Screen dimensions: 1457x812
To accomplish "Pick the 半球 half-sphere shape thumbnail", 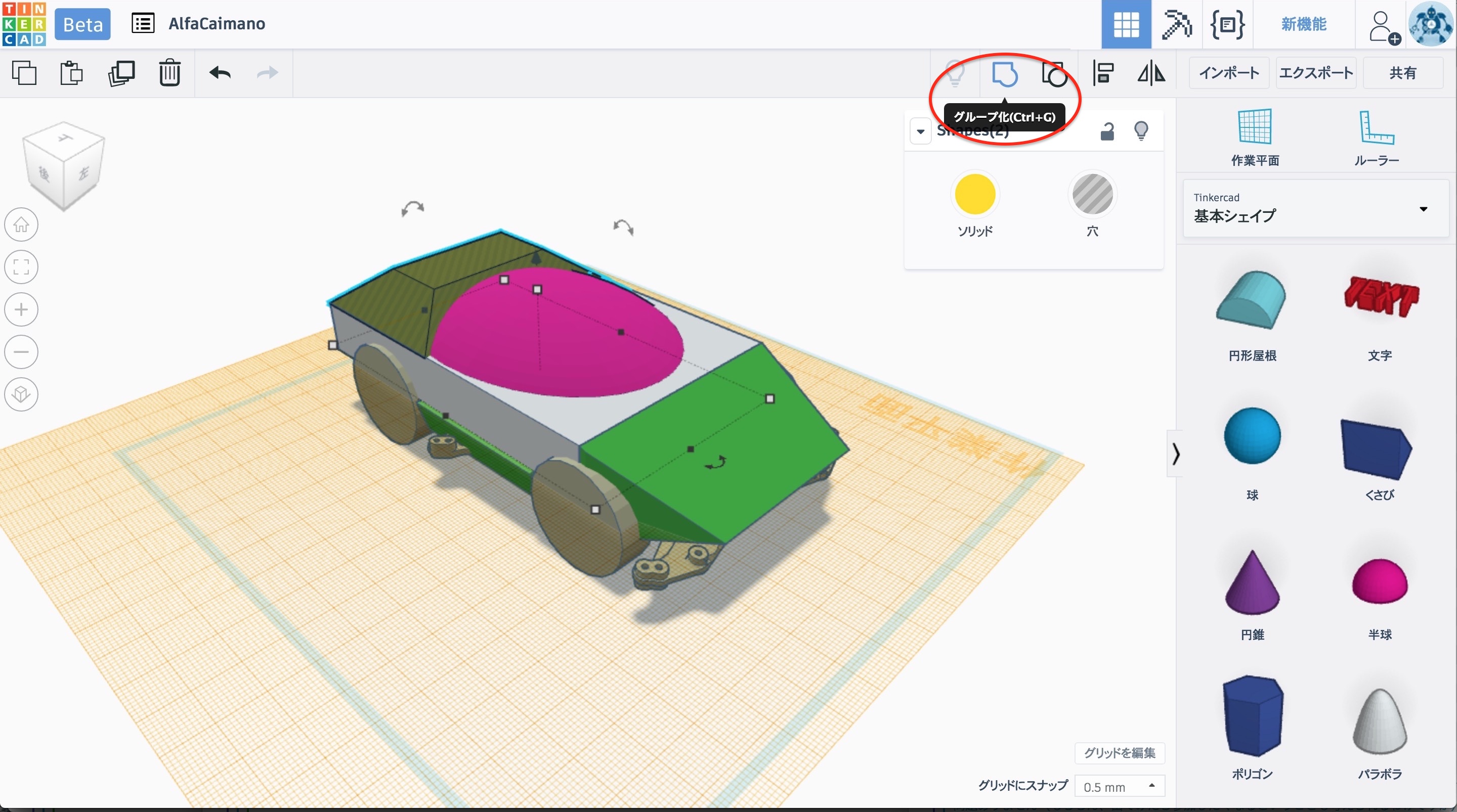I will (x=1380, y=582).
